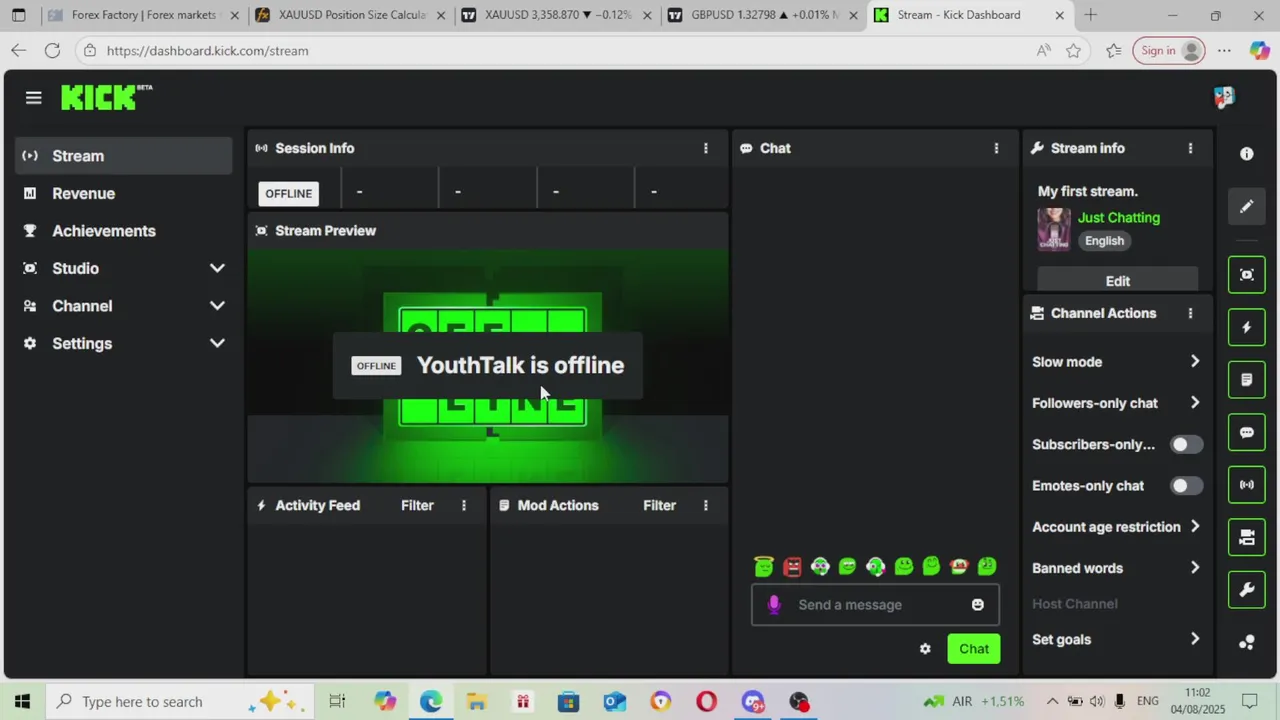This screenshot has height=720, width=1280.
Task: Open Slow mode options chevron
Action: click(x=1195, y=361)
